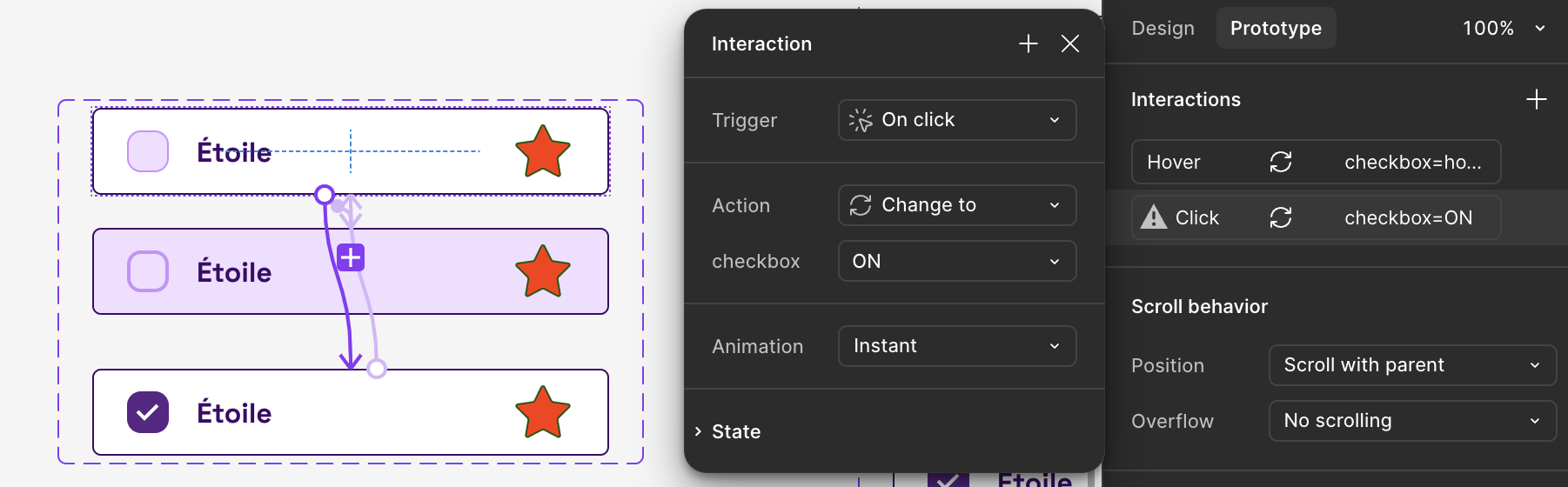Open the Overflow dropdown set to No scrolling
1568x487 pixels.
(x=1411, y=421)
